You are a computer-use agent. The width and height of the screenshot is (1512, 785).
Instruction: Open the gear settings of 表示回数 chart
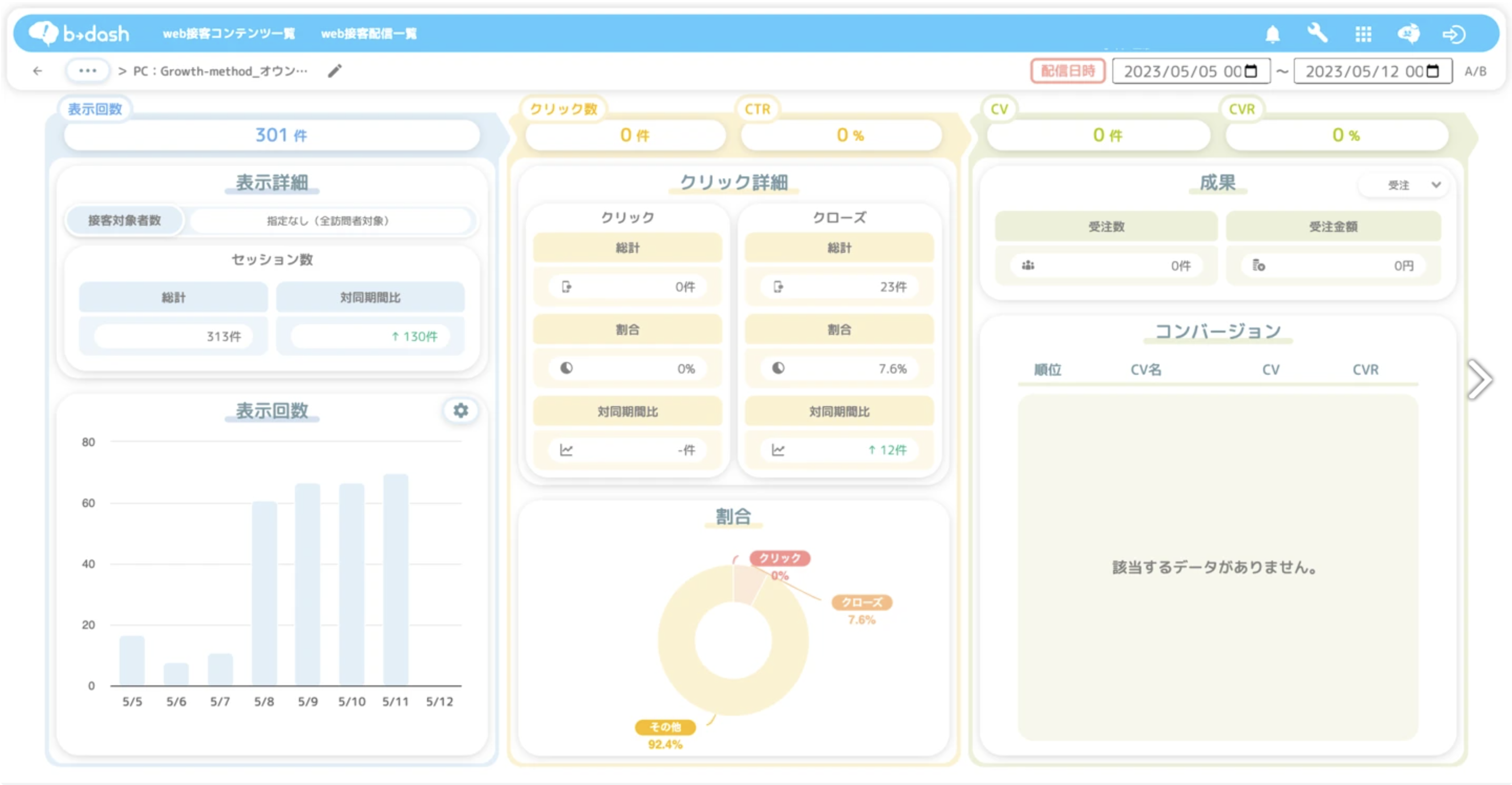(x=461, y=410)
